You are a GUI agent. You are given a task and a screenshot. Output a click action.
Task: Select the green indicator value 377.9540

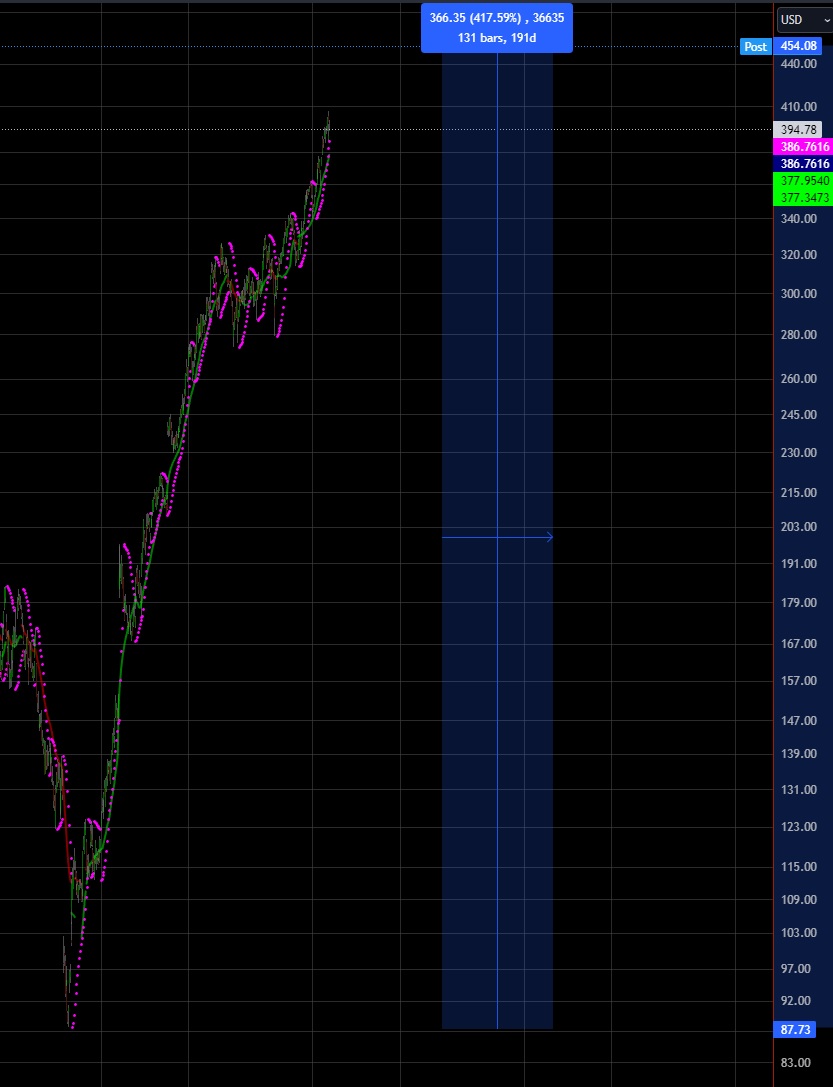point(800,181)
